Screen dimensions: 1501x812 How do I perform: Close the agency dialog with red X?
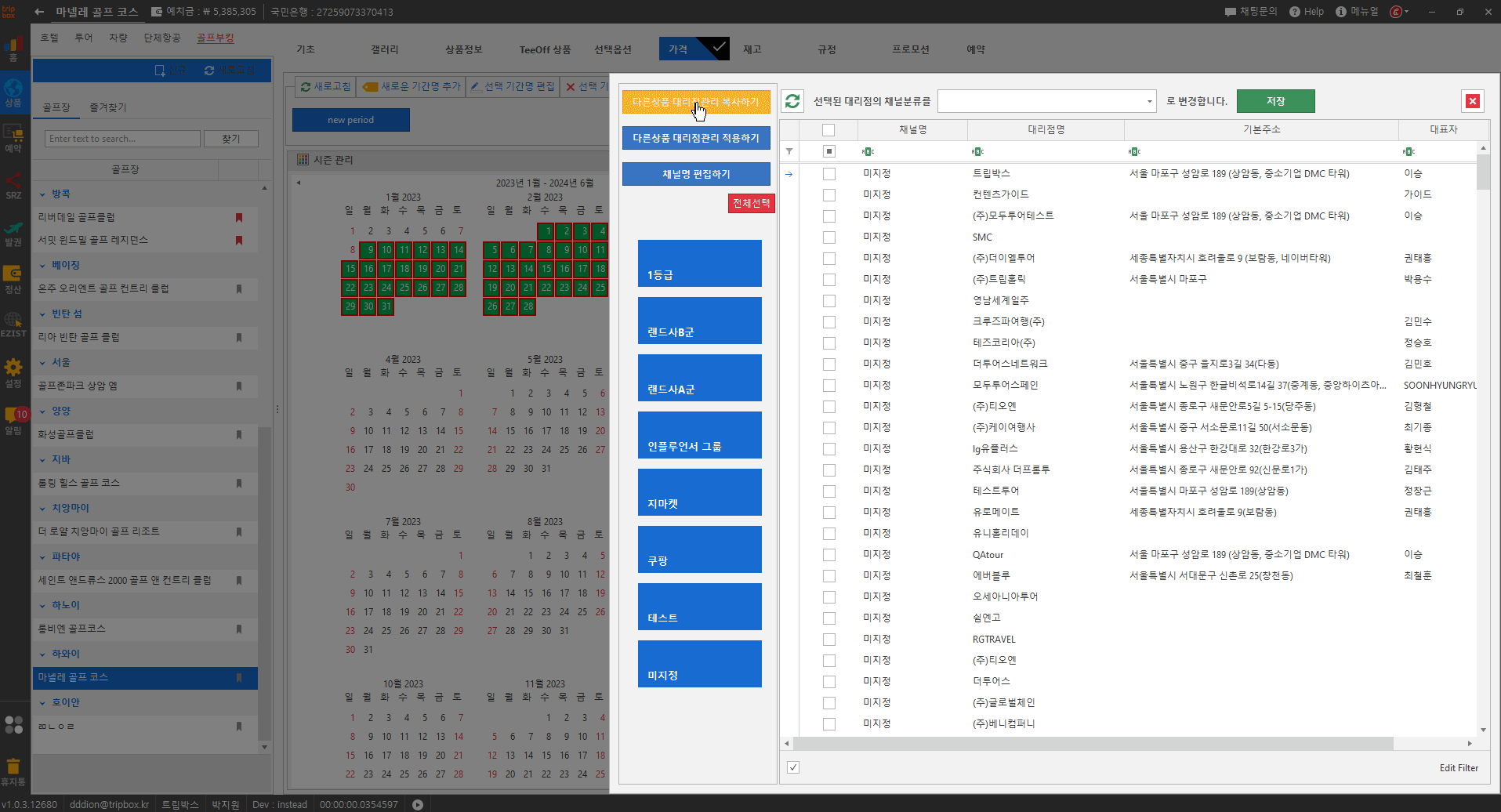1473,101
